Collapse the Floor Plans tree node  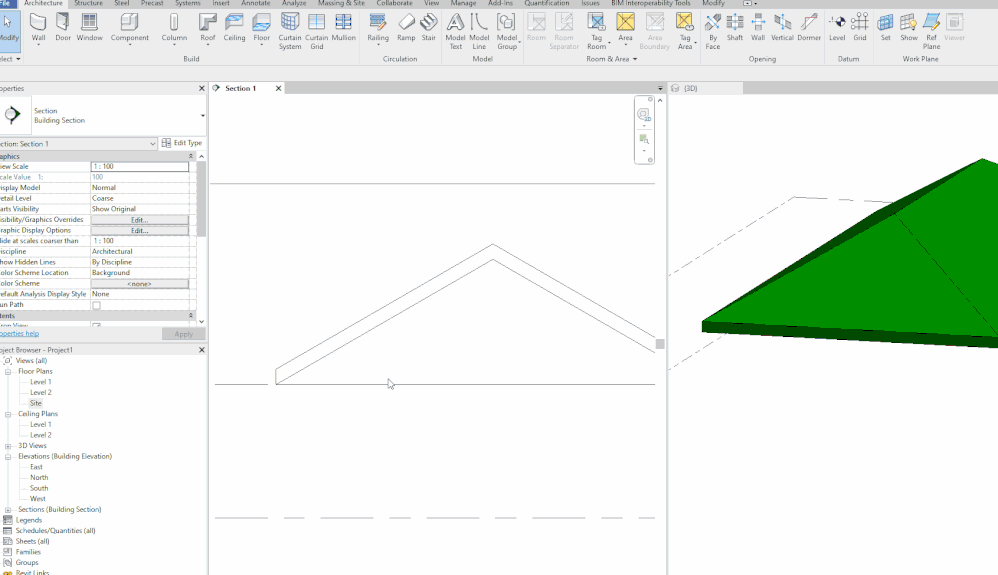click(8, 371)
